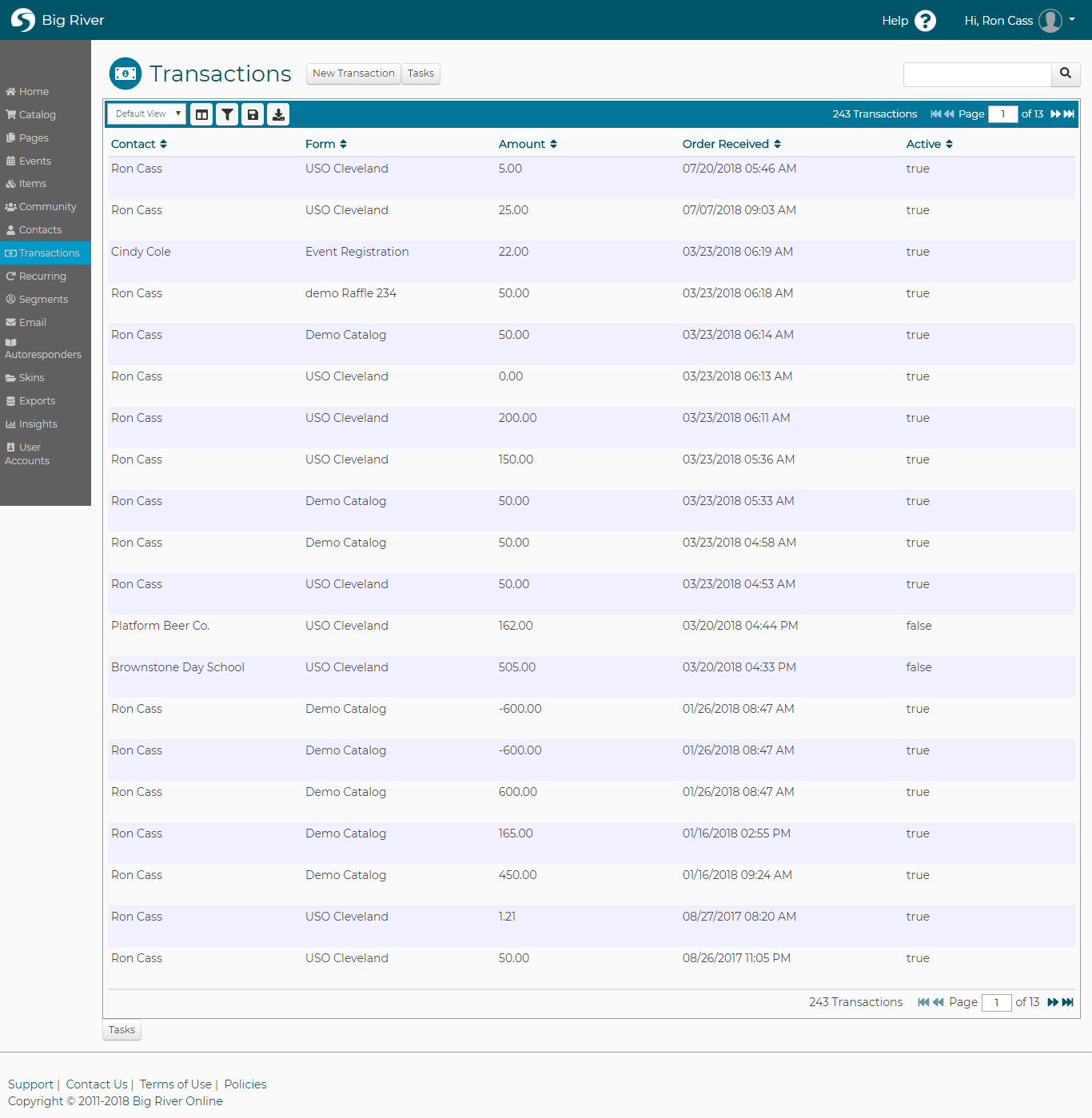Viewport: 1092px width, 1118px height.
Task: Open the Default View dropdown
Action: coord(147,114)
